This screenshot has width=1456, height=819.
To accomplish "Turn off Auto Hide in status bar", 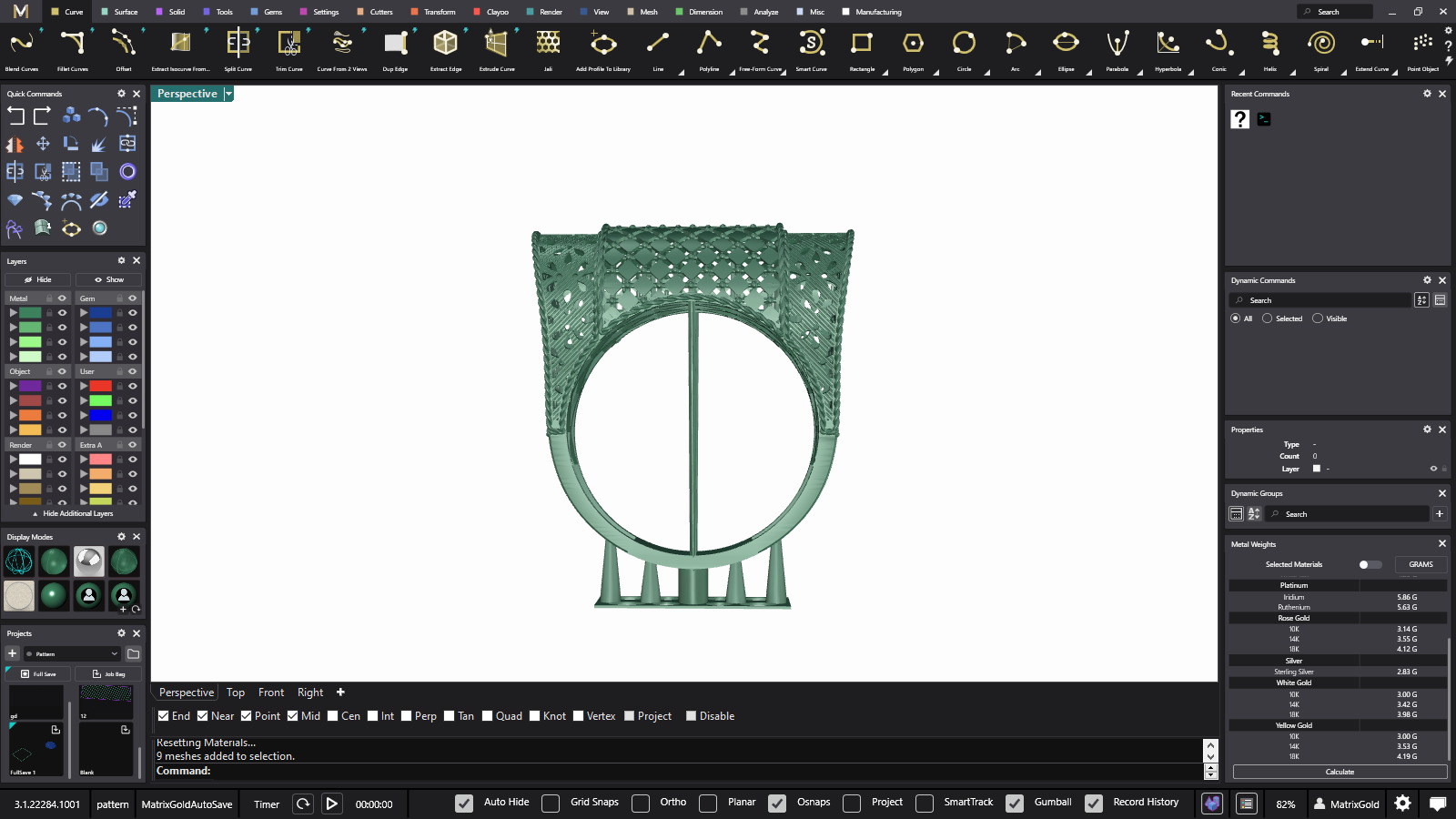I will tap(464, 804).
